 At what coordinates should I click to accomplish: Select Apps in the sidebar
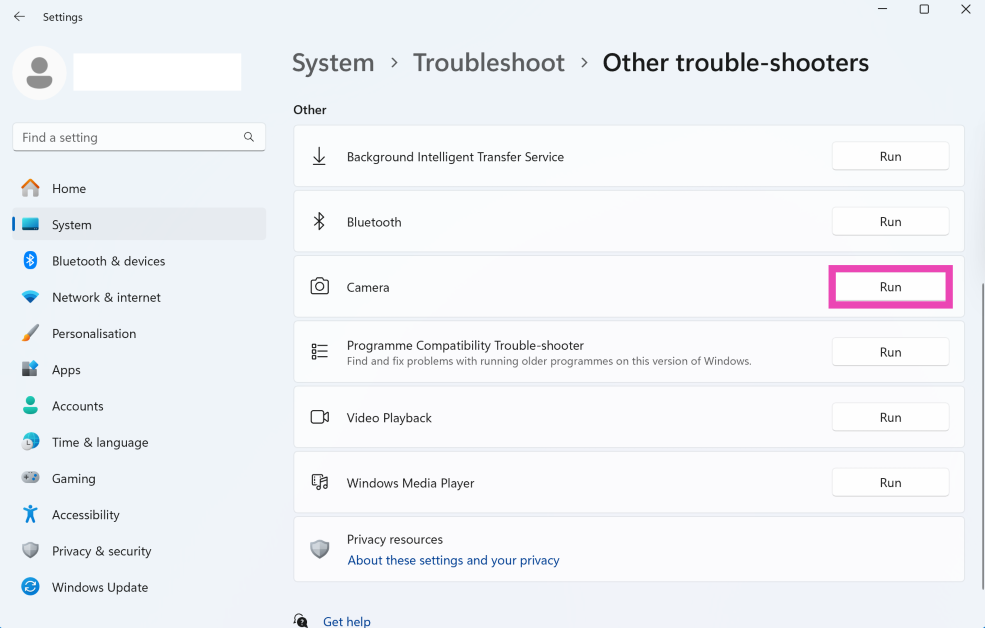(66, 370)
